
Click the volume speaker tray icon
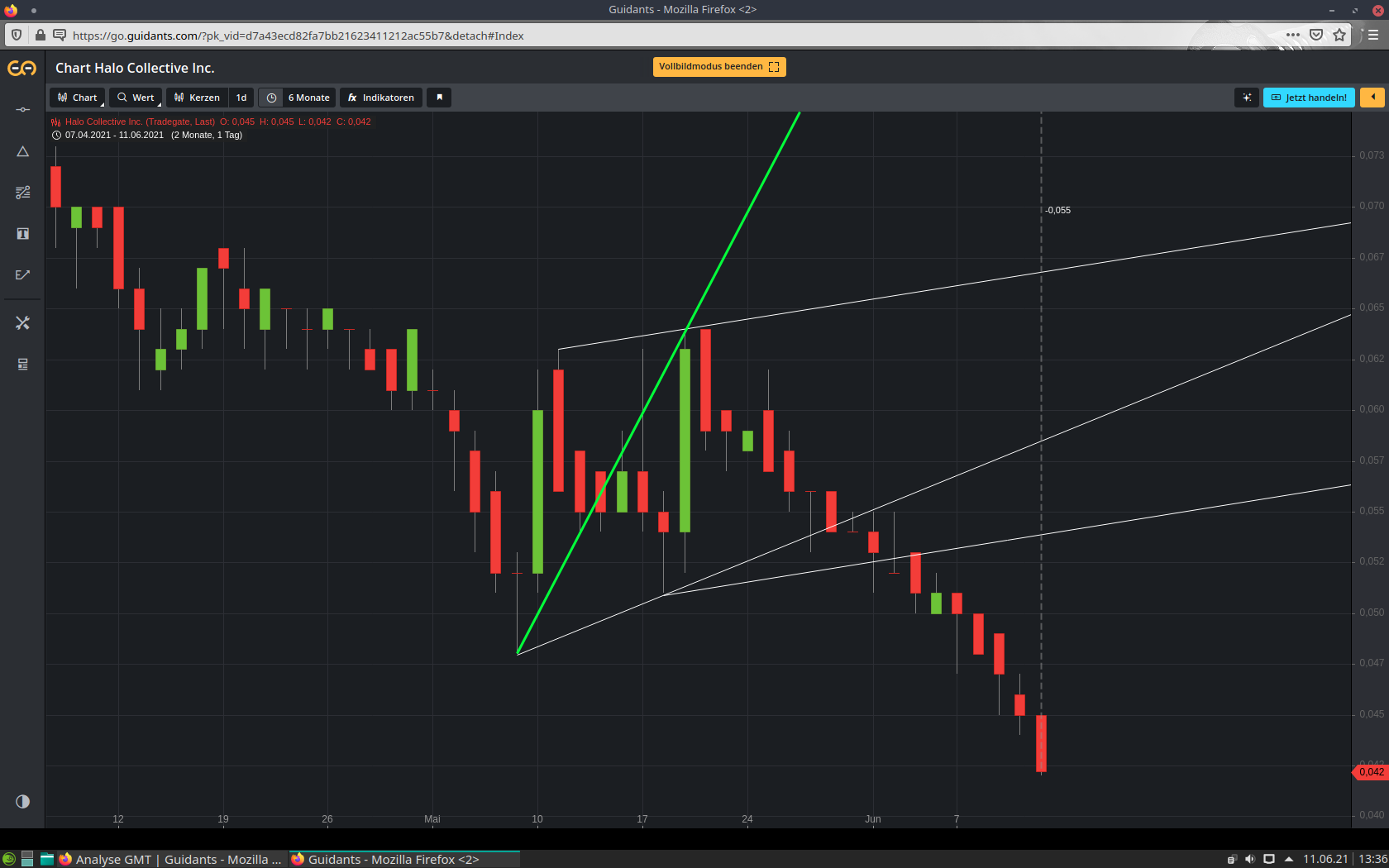[x=1250, y=860]
